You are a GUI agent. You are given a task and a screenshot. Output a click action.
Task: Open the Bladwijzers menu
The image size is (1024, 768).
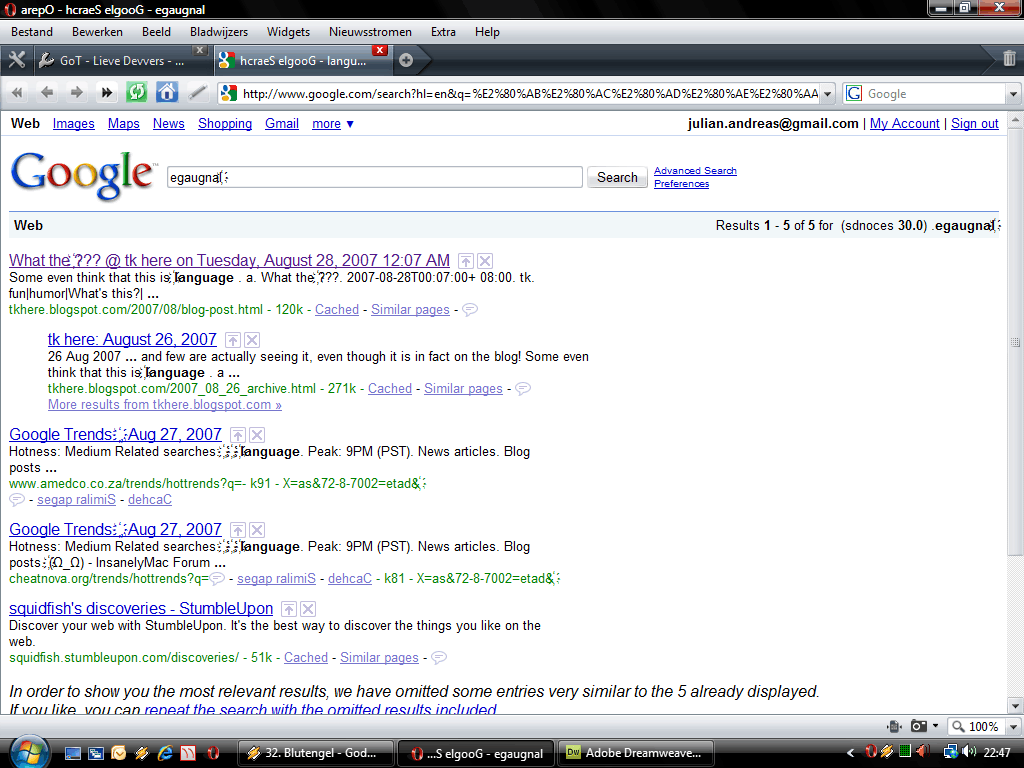click(x=219, y=31)
